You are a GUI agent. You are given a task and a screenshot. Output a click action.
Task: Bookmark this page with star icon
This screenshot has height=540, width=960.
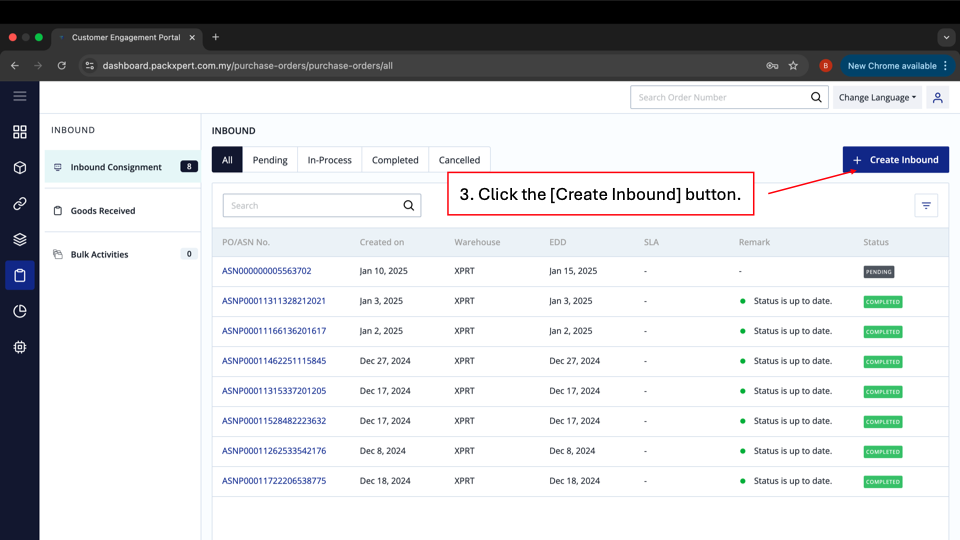793,66
